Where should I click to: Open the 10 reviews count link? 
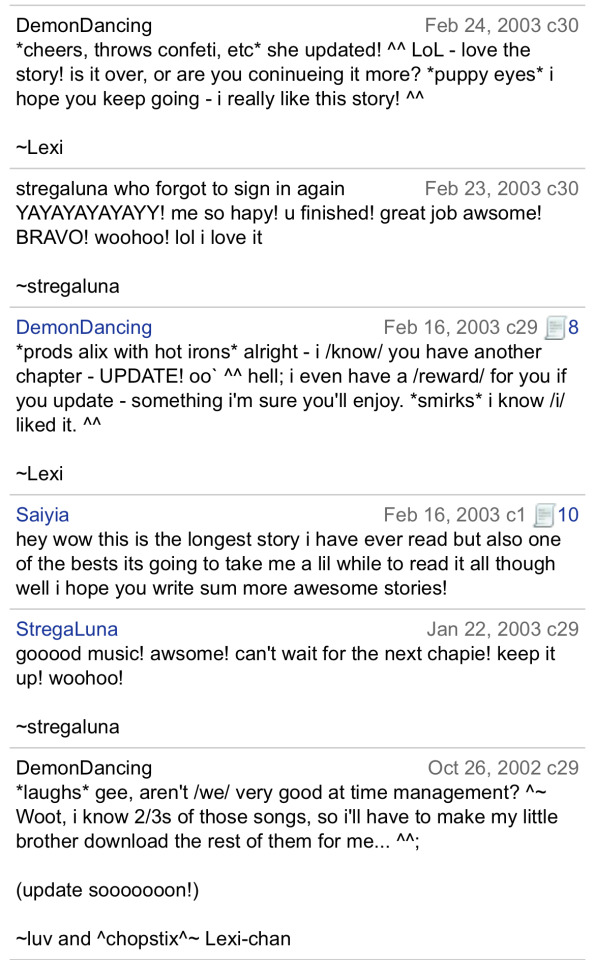(x=568, y=514)
